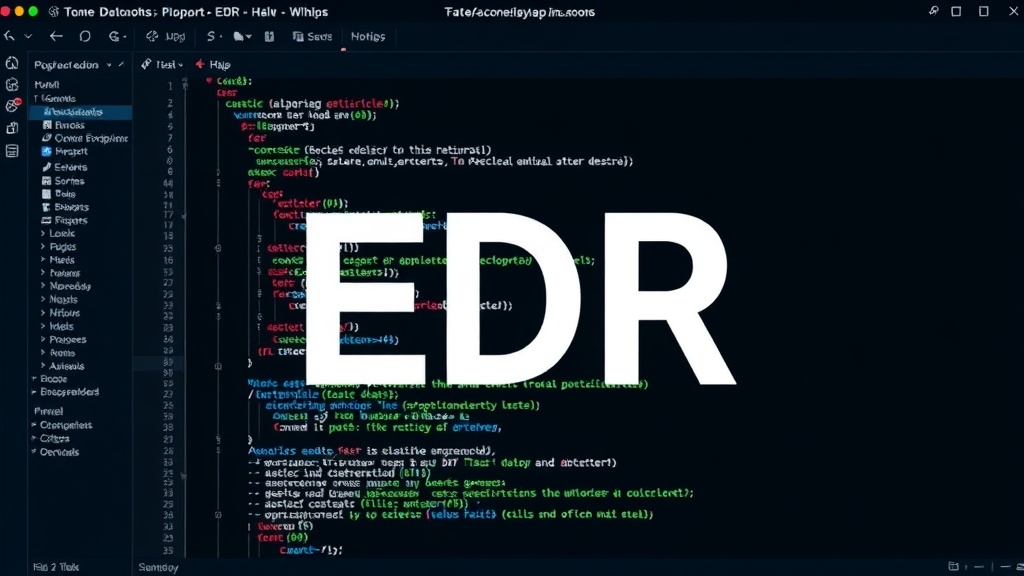
Task: Click line number 1 in the editor gutter
Action: coord(170,86)
